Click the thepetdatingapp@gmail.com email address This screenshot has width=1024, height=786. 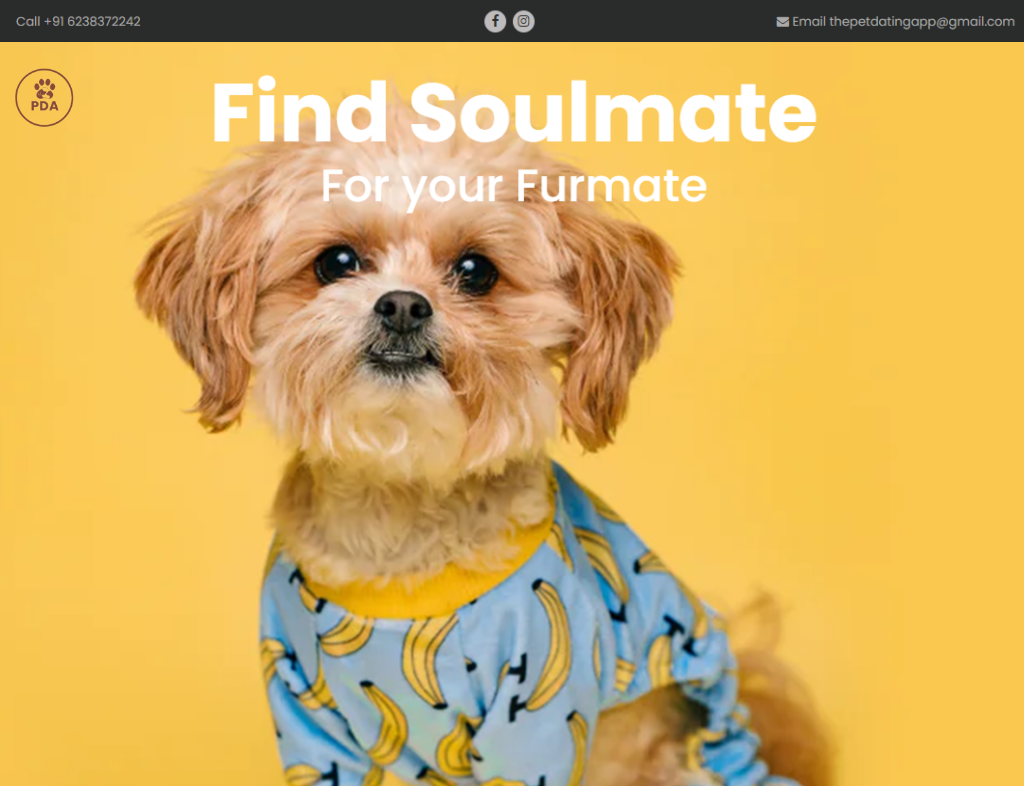(921, 22)
